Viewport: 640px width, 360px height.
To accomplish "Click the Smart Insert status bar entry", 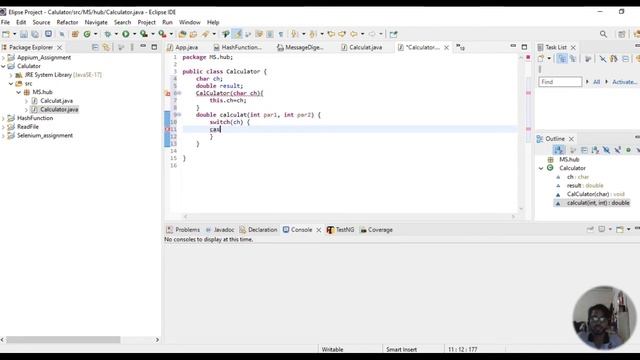I will coord(402,349).
